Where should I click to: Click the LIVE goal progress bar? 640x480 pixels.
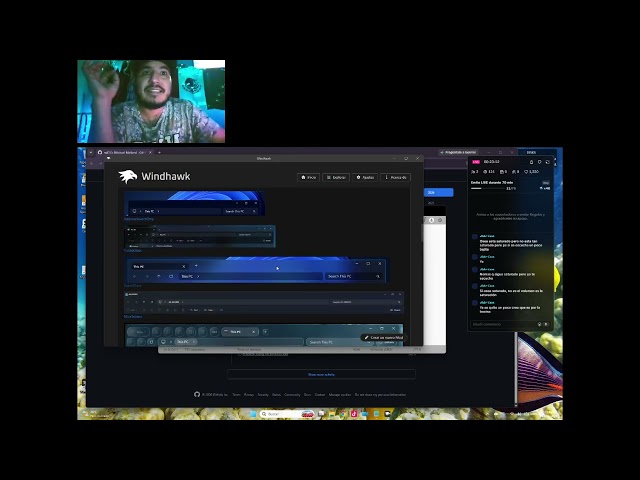(x=488, y=189)
